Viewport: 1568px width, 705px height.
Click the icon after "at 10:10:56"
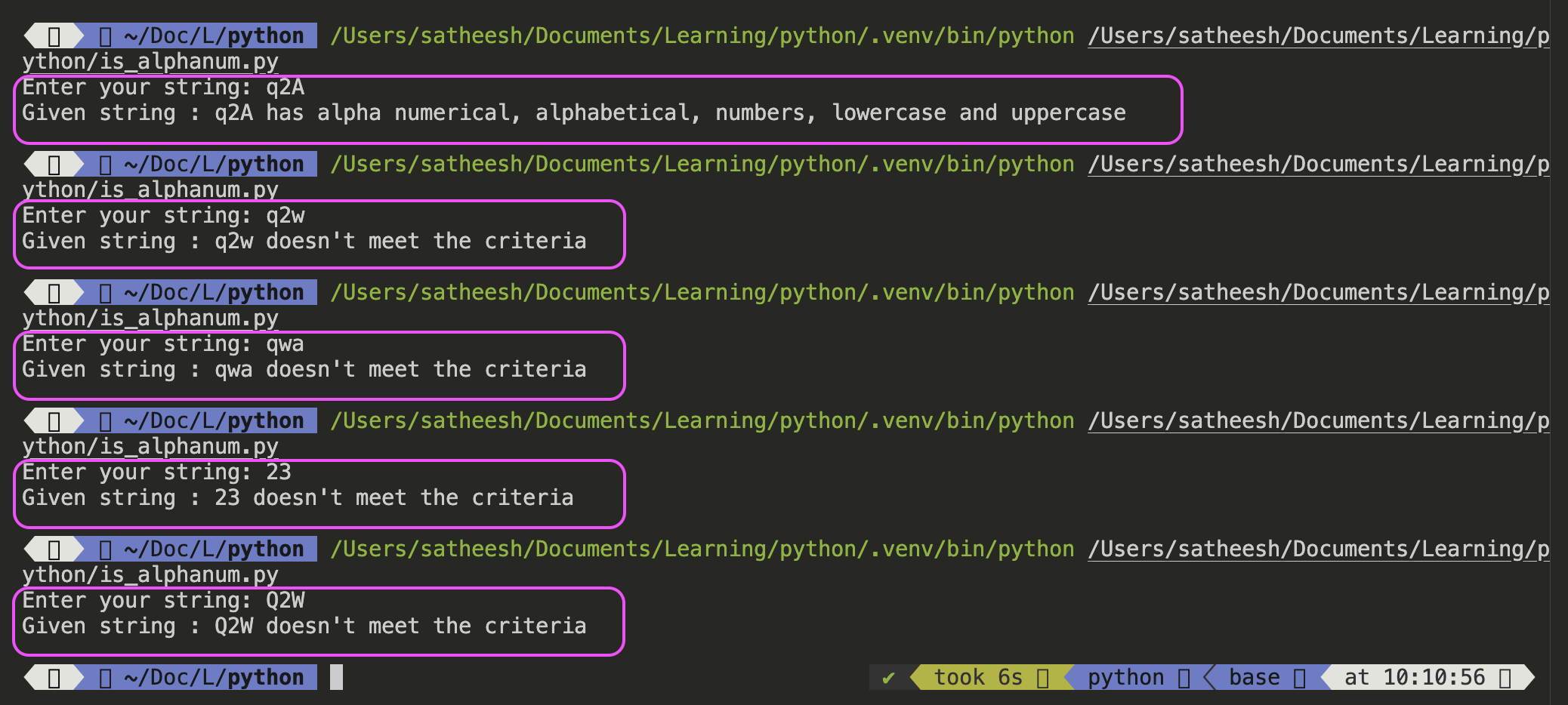[x=1505, y=678]
